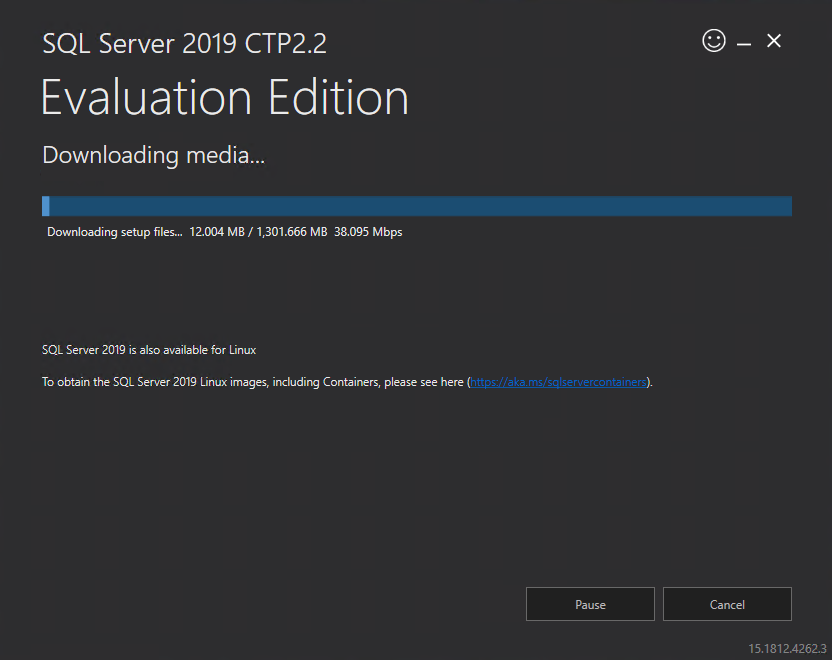This screenshot has width=832, height=660.
Task: Select the "Downloading media..." heading
Action: click(153, 155)
